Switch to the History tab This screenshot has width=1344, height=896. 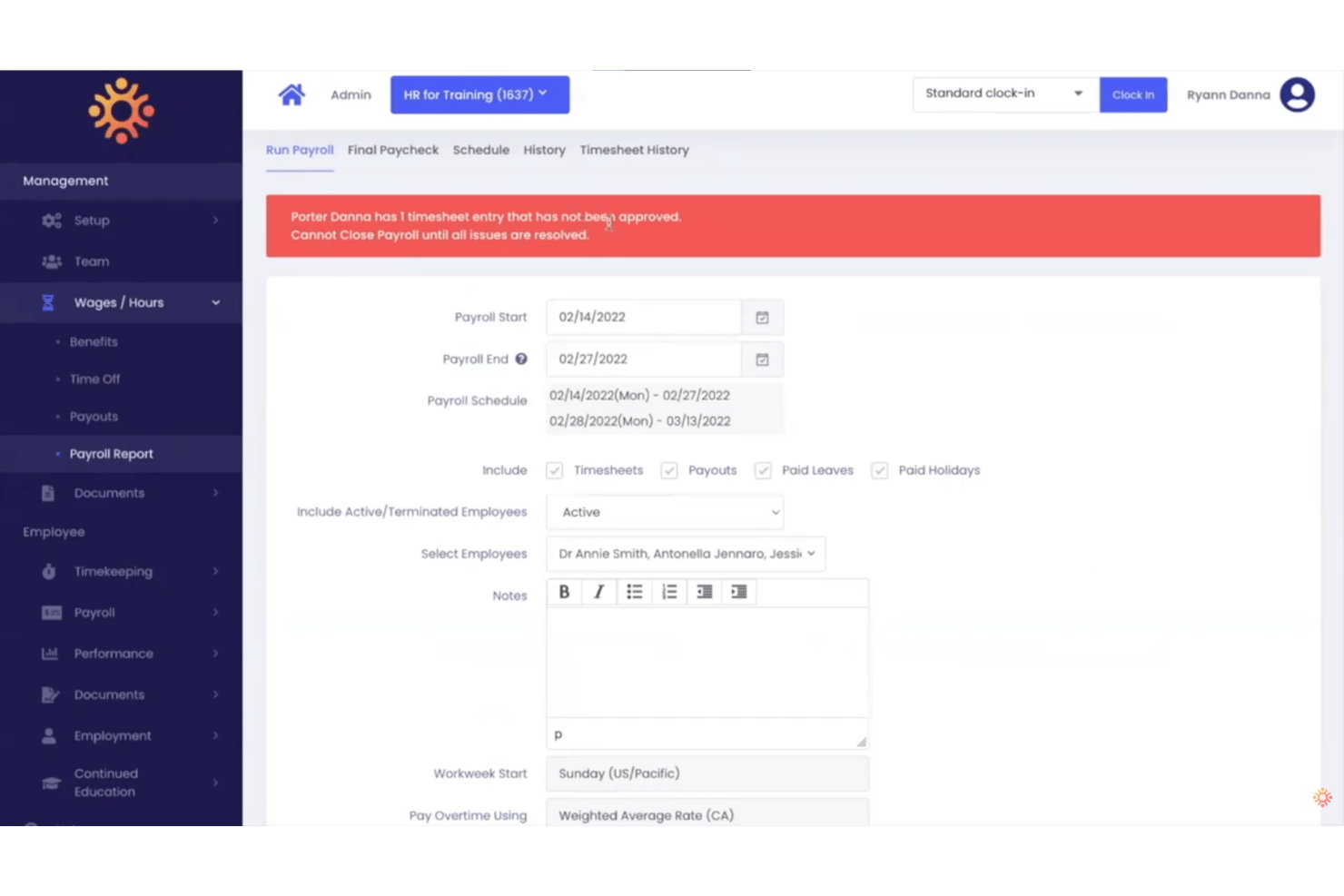coord(544,150)
